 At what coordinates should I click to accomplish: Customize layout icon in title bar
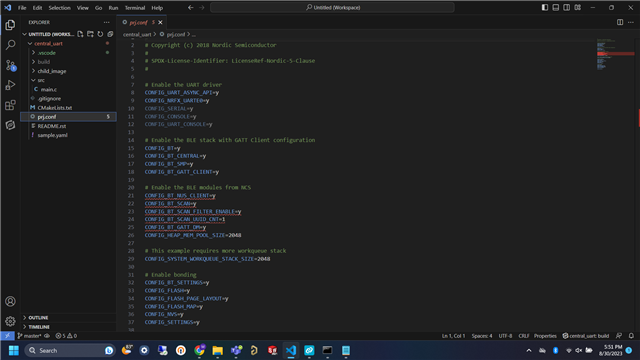tap(578, 7)
